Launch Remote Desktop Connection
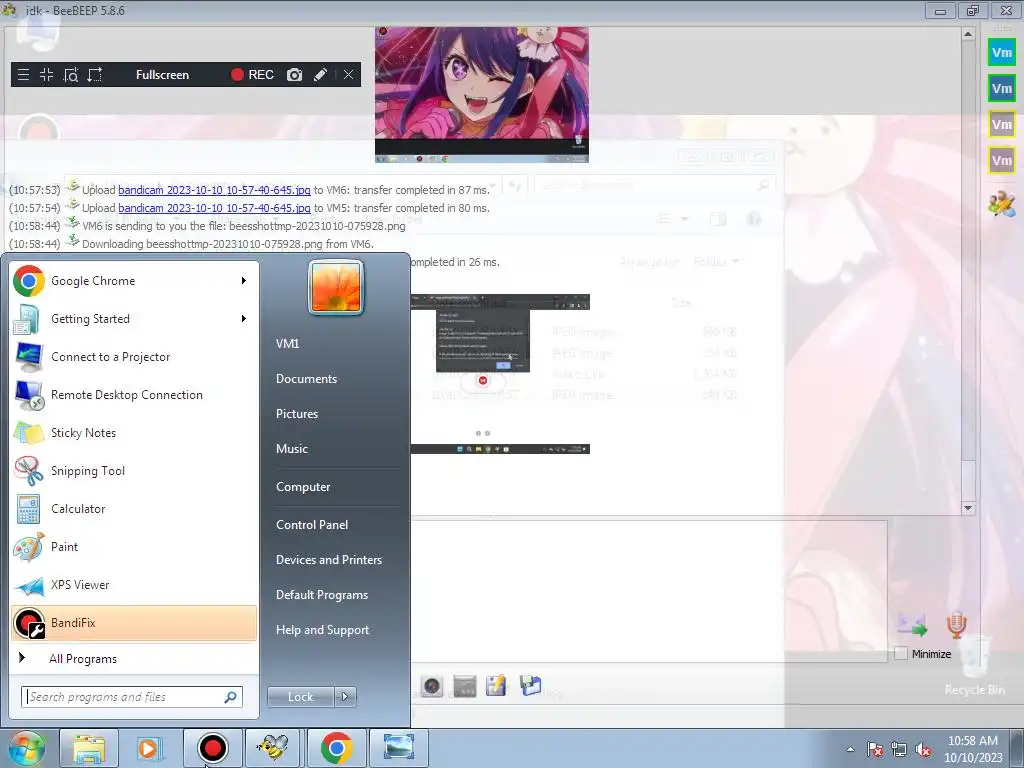 134,394
